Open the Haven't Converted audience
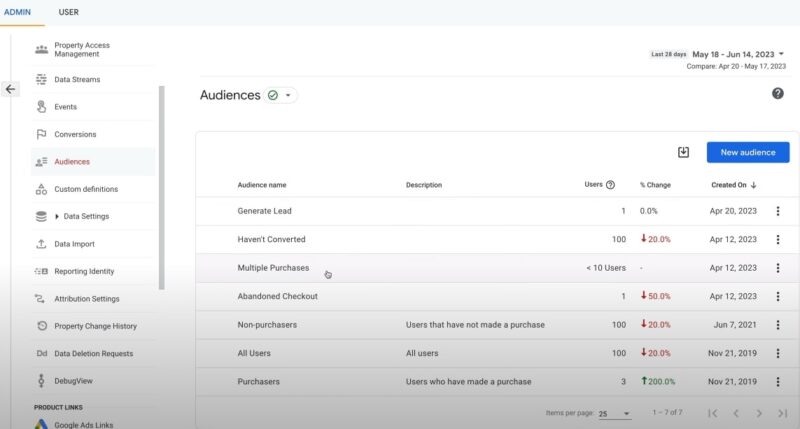 pos(271,239)
